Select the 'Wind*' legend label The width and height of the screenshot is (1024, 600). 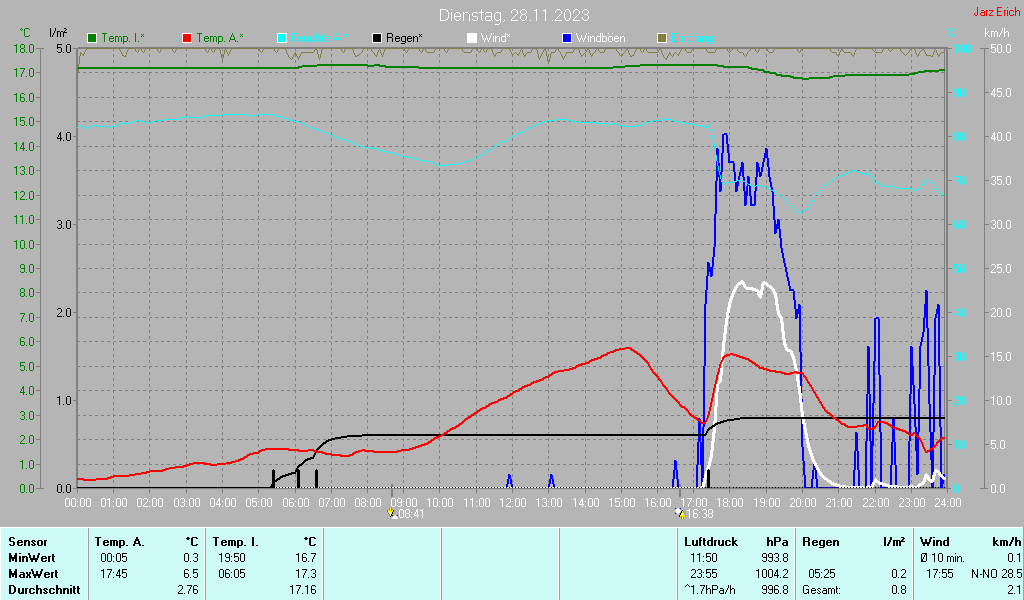pyautogui.click(x=496, y=38)
